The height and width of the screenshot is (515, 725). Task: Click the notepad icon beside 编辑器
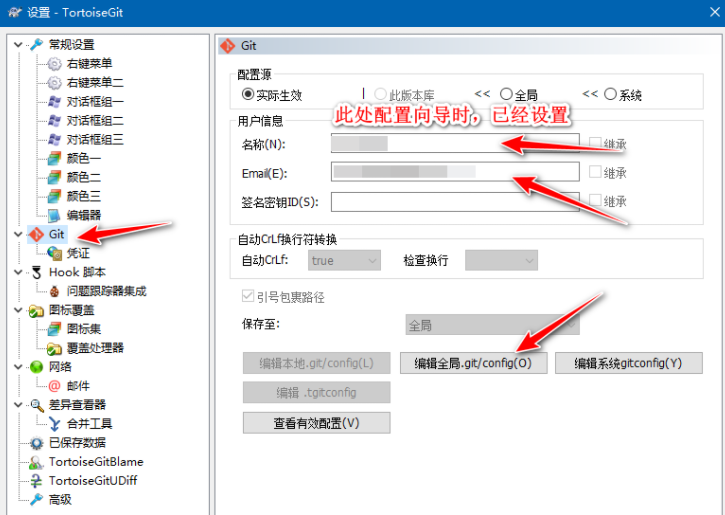point(54,215)
